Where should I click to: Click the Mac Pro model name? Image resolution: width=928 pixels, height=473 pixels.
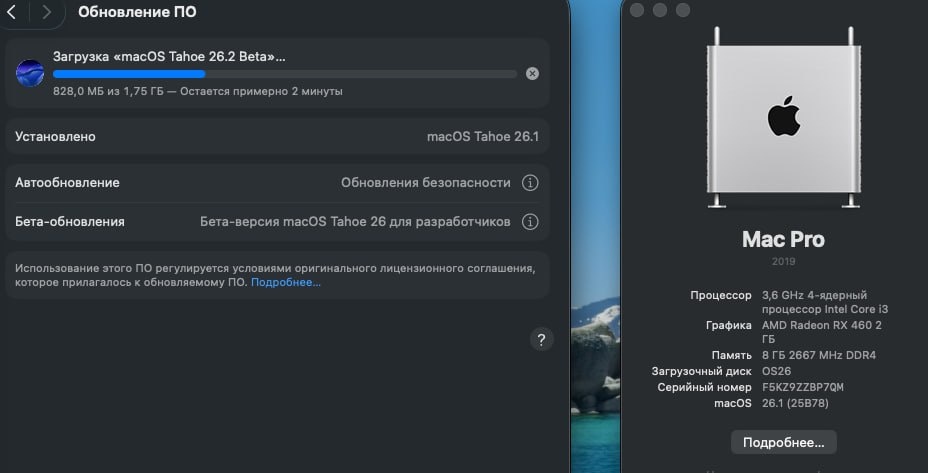coord(784,240)
